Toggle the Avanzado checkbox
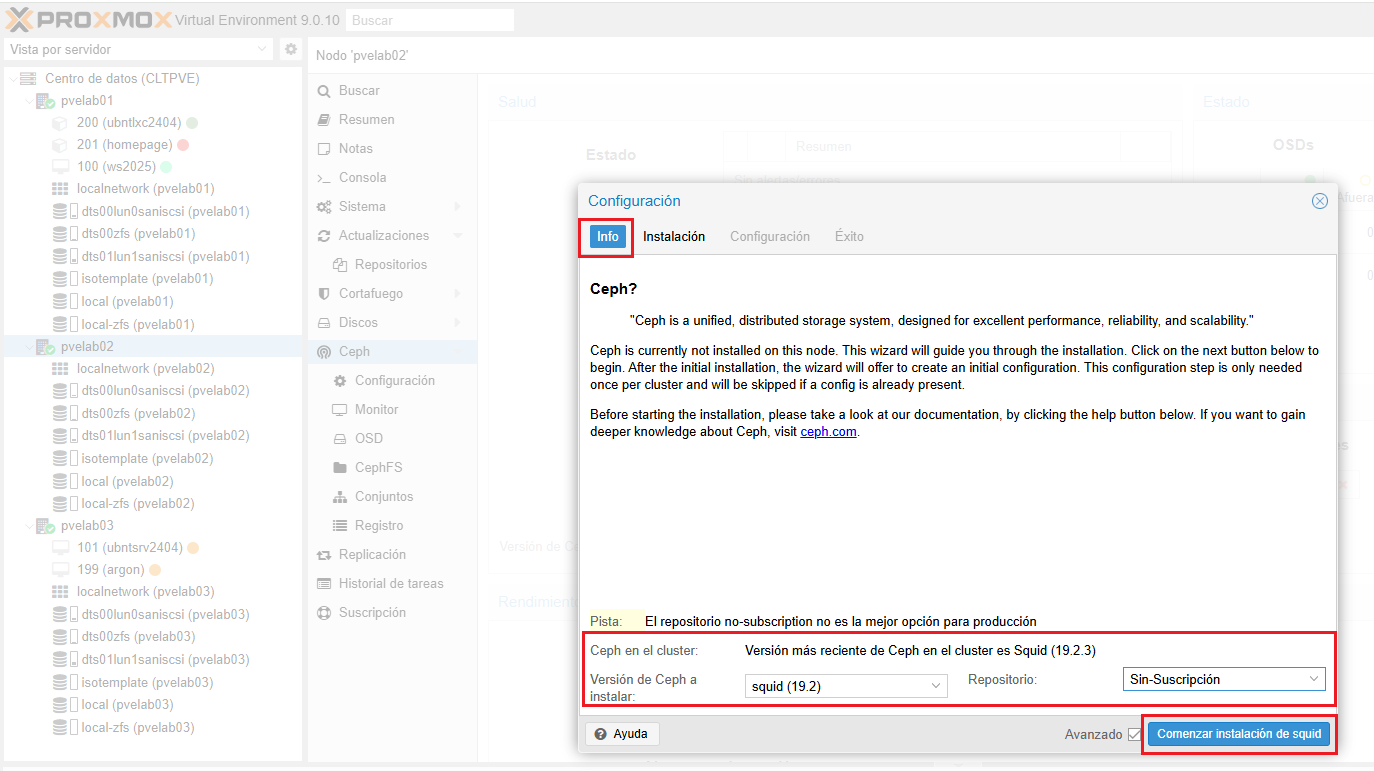Viewport: 1374px width, 771px height. (1134, 734)
